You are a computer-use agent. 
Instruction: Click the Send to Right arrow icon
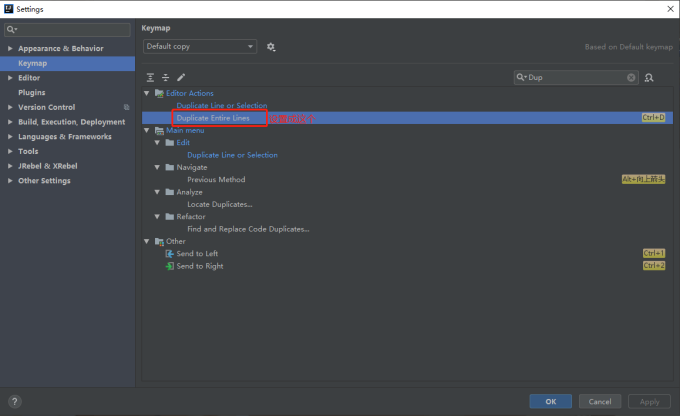170,266
